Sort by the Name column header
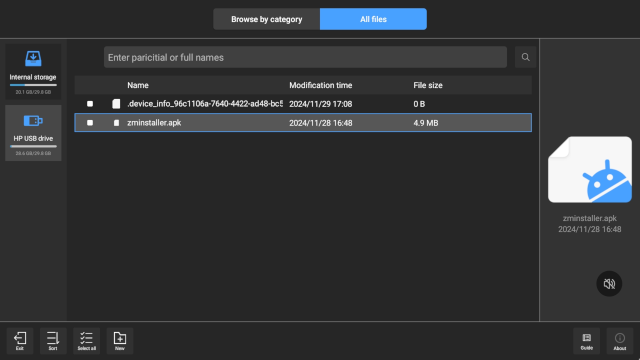This screenshot has height=360, width=640. click(x=138, y=85)
